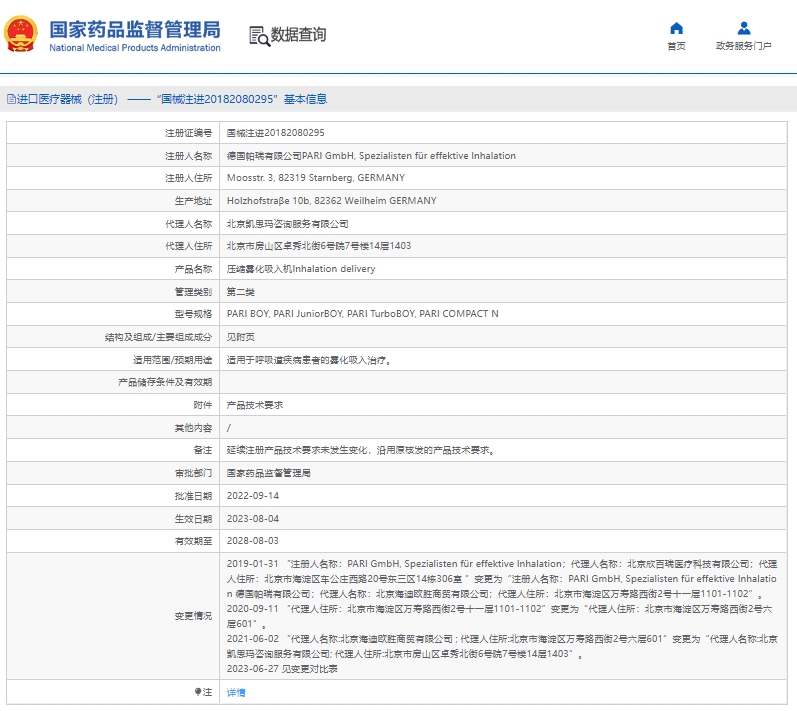The height and width of the screenshot is (711, 797).
Task: Select approval date 2022-09-14
Action: [x=253, y=496]
